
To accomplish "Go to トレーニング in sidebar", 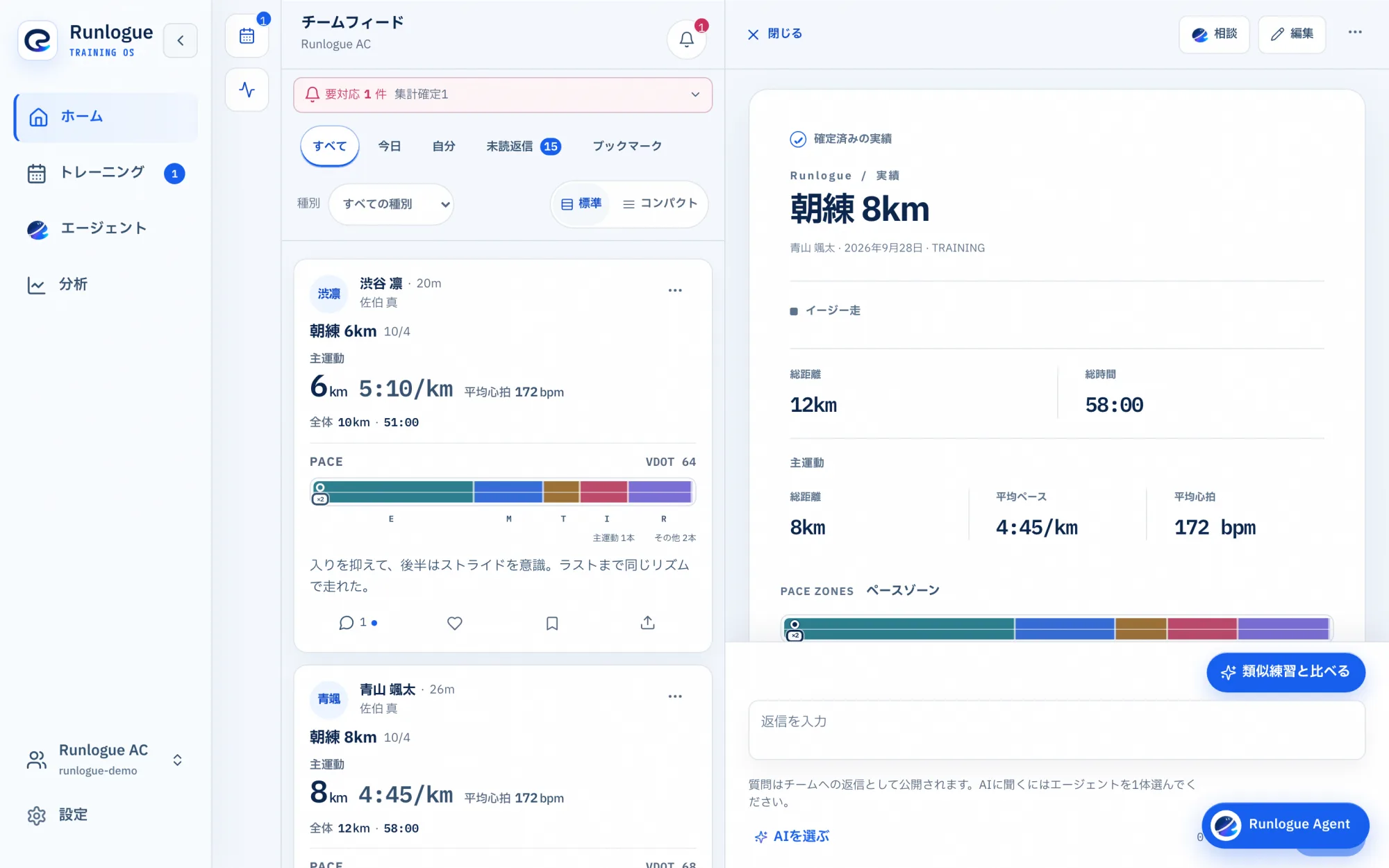I will click(x=106, y=173).
